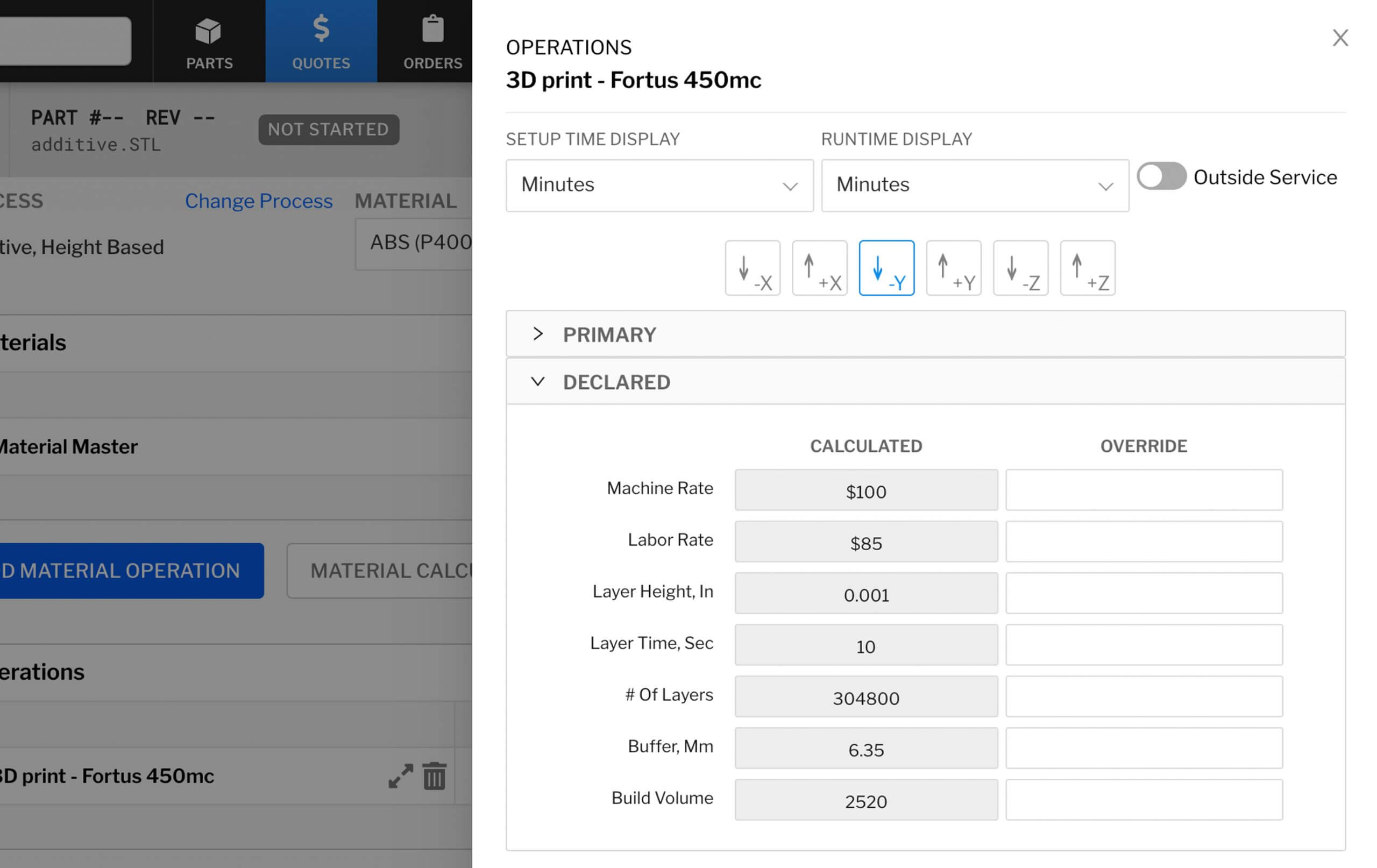The width and height of the screenshot is (1377, 868).
Task: Click the Layer Time override field
Action: (1144, 644)
